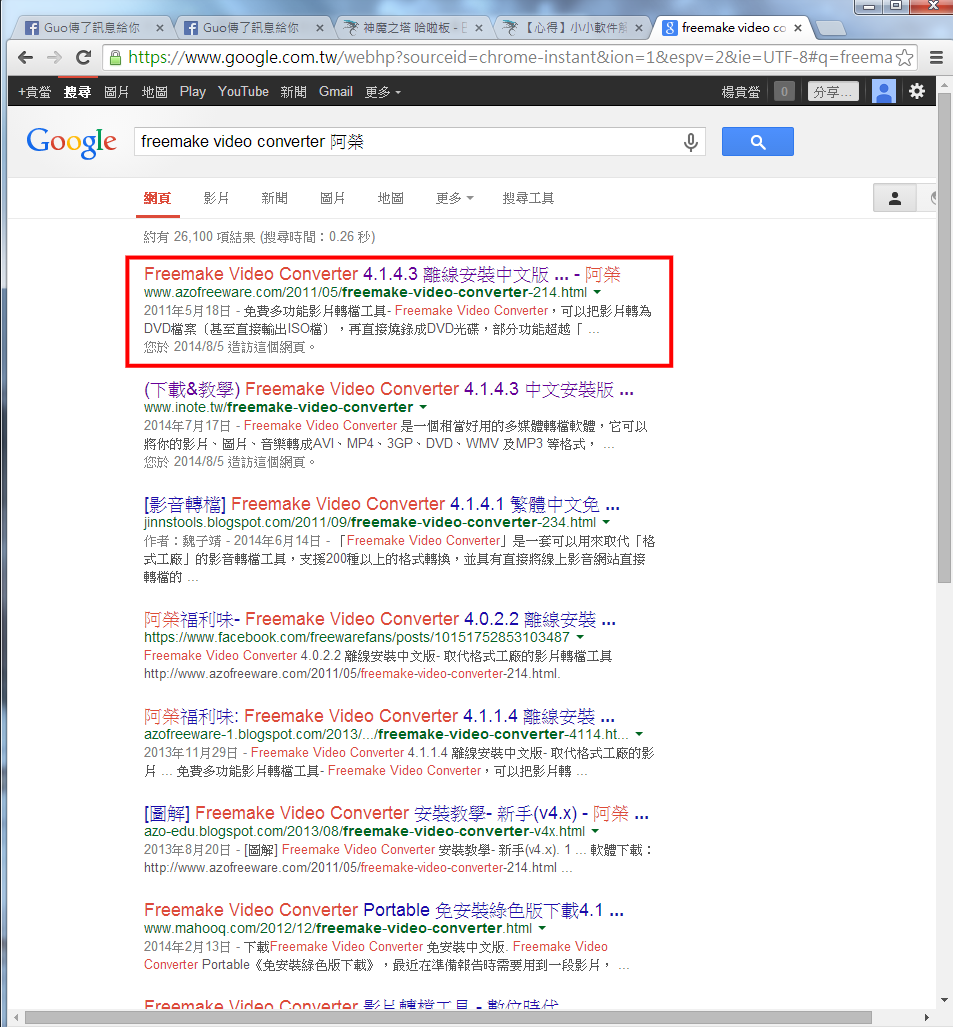Open the Chrome hamburger menu
The height and width of the screenshot is (1027, 953).
pyautogui.click(x=936, y=57)
